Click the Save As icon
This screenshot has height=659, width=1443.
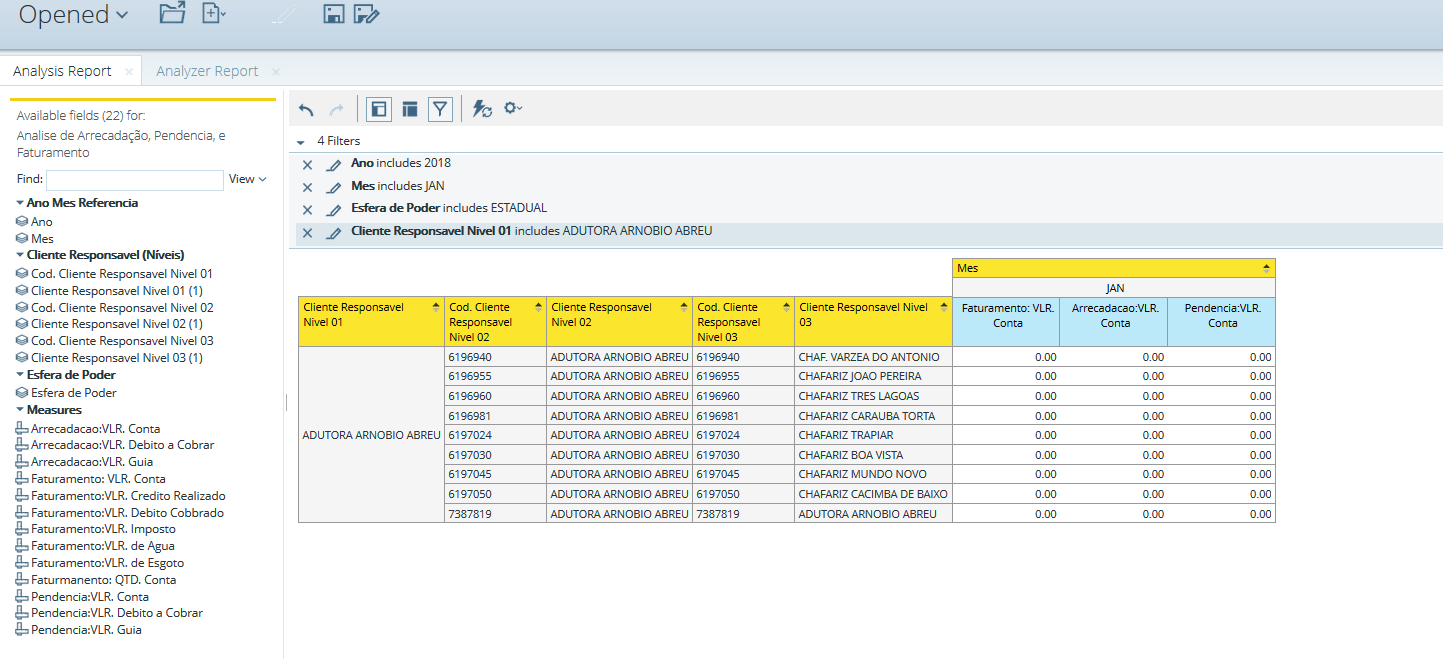[367, 13]
